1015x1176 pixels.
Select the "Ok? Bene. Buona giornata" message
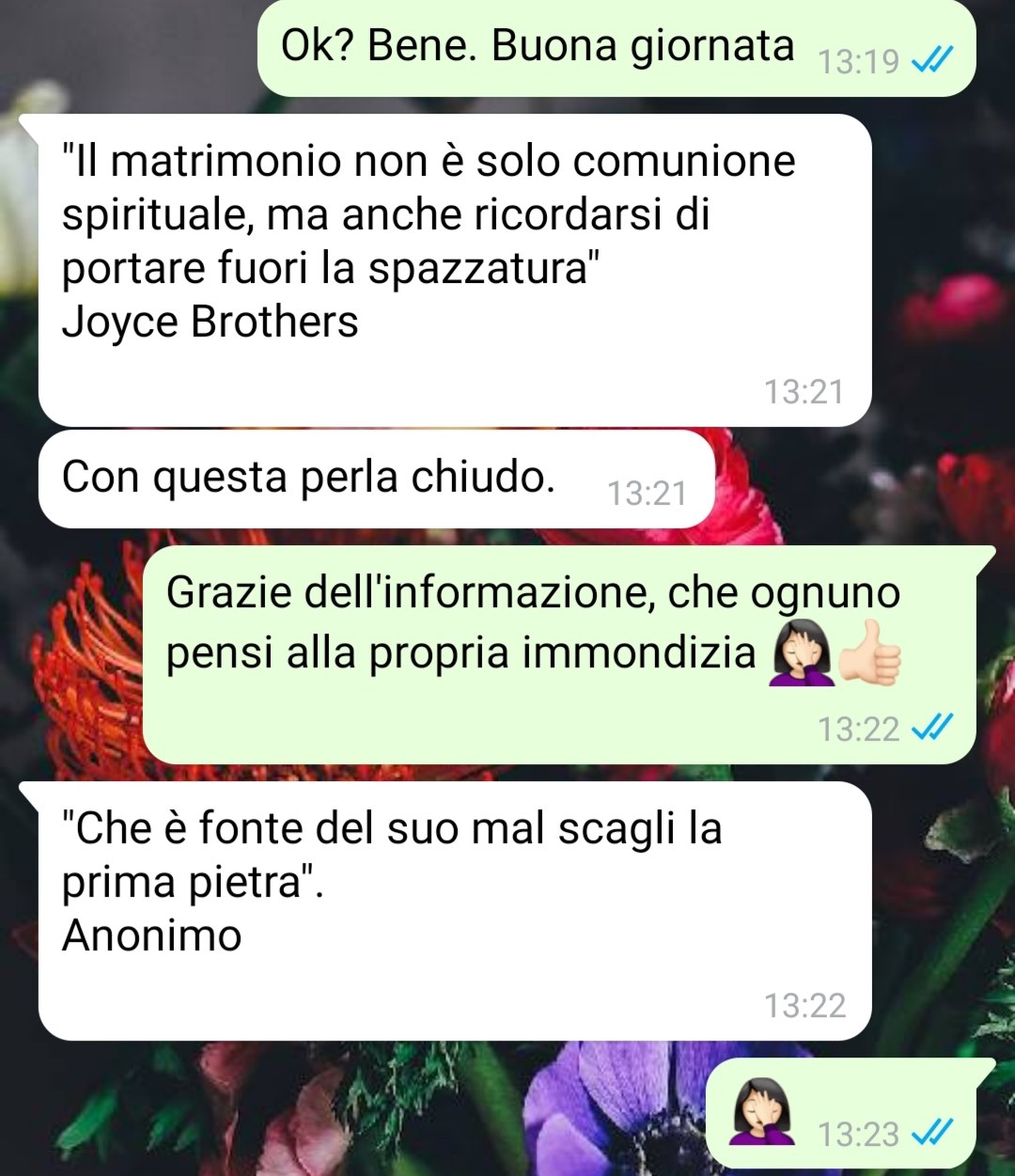[x=617, y=48]
